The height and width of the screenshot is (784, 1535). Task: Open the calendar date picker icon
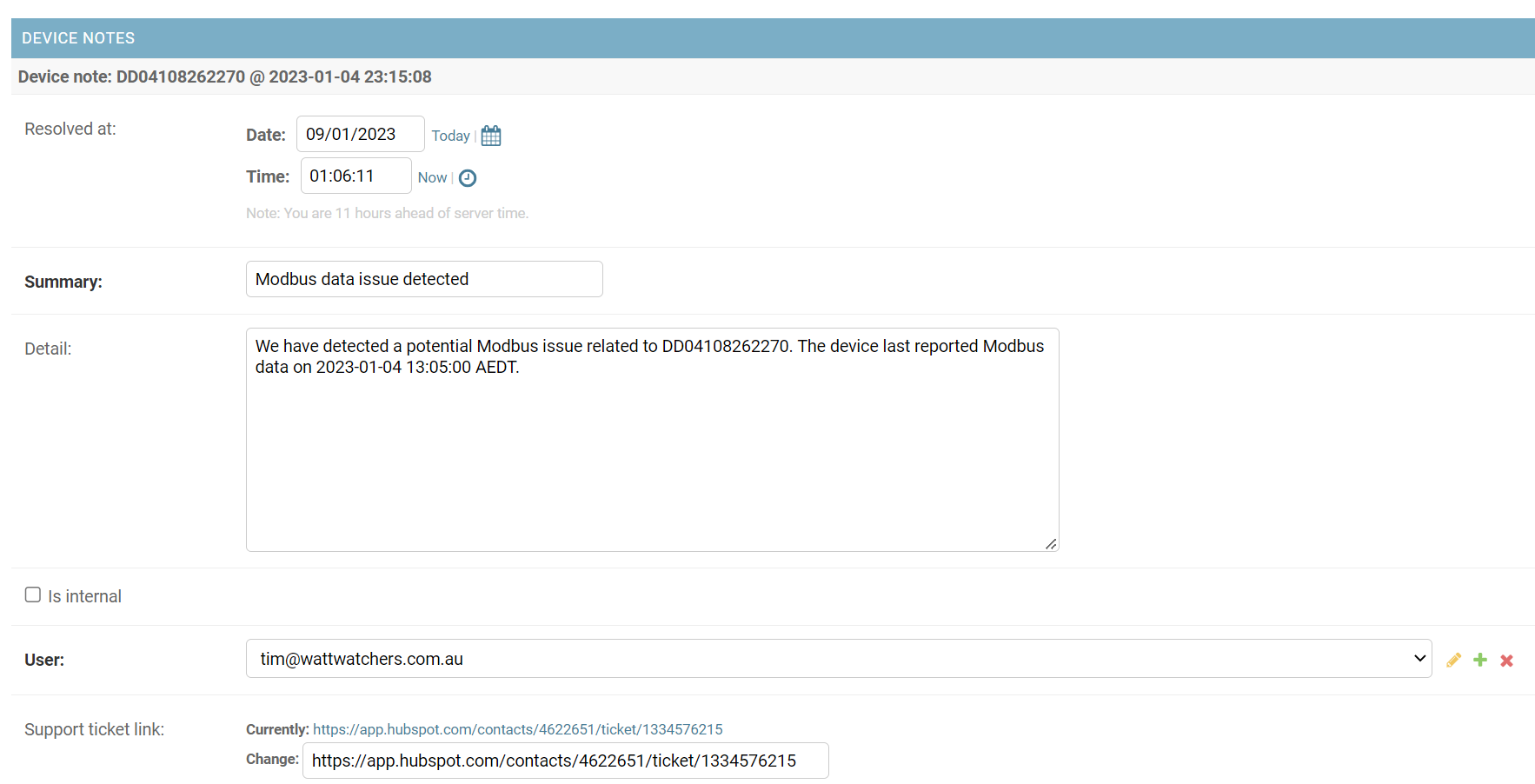click(x=491, y=136)
